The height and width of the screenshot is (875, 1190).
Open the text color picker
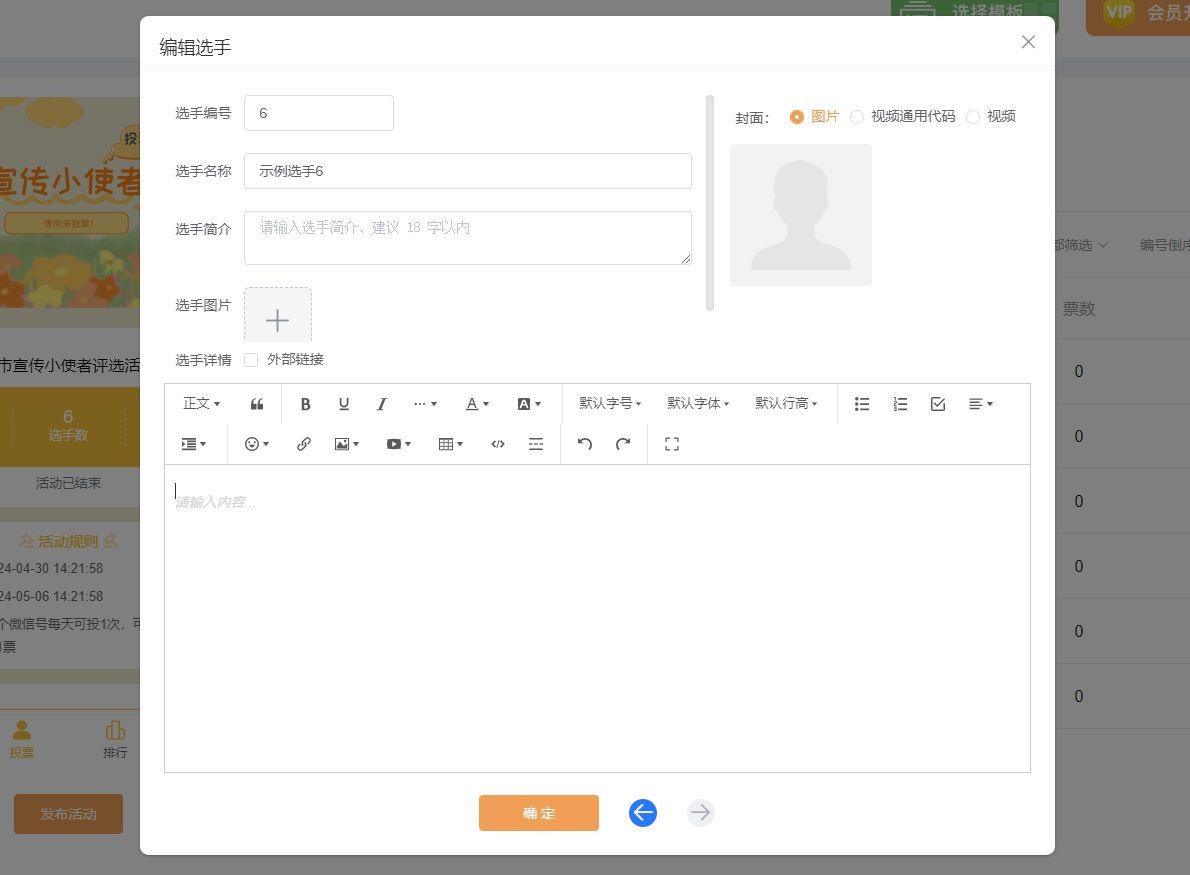(477, 404)
